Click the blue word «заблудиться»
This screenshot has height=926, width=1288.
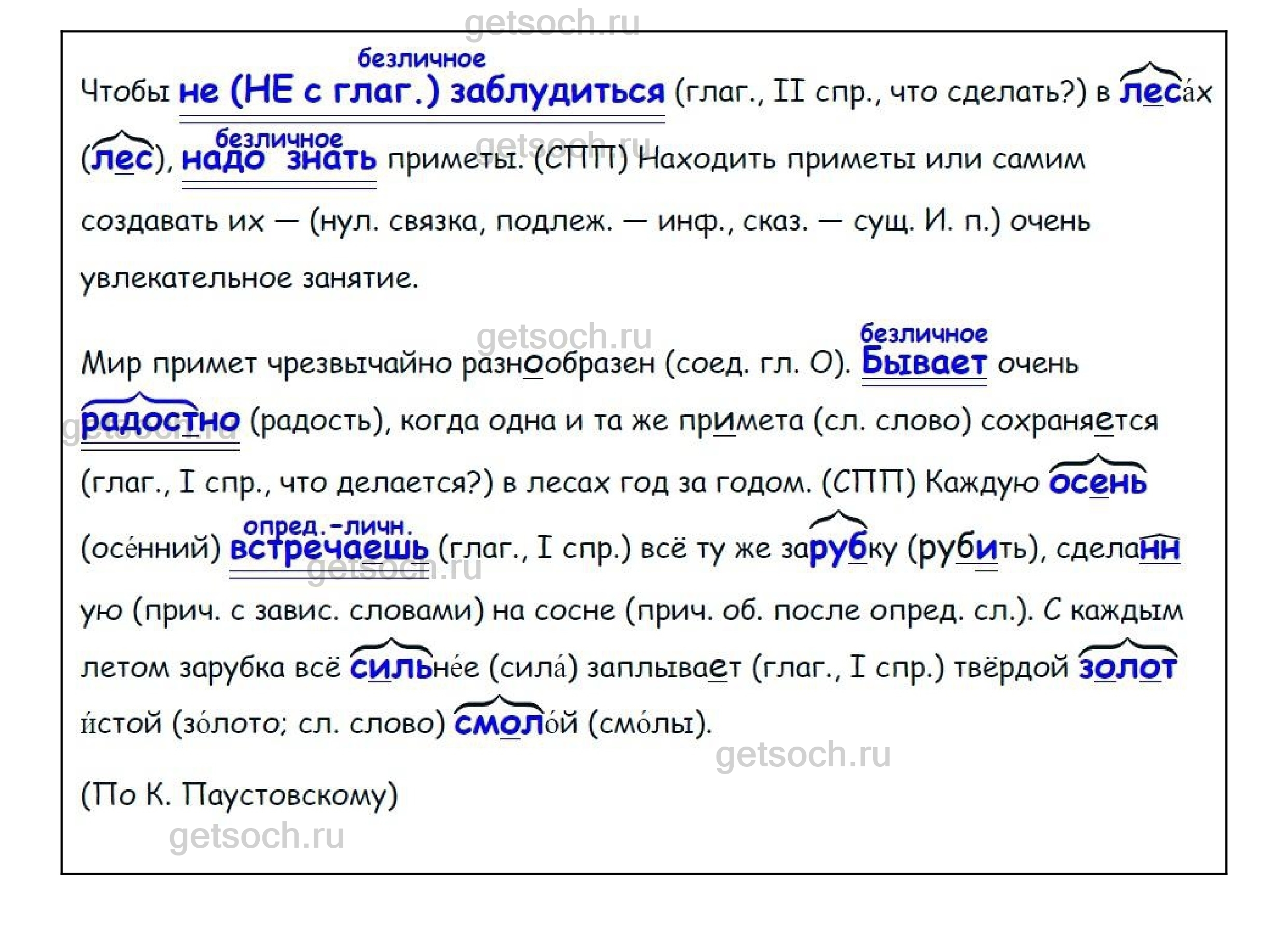(x=557, y=92)
